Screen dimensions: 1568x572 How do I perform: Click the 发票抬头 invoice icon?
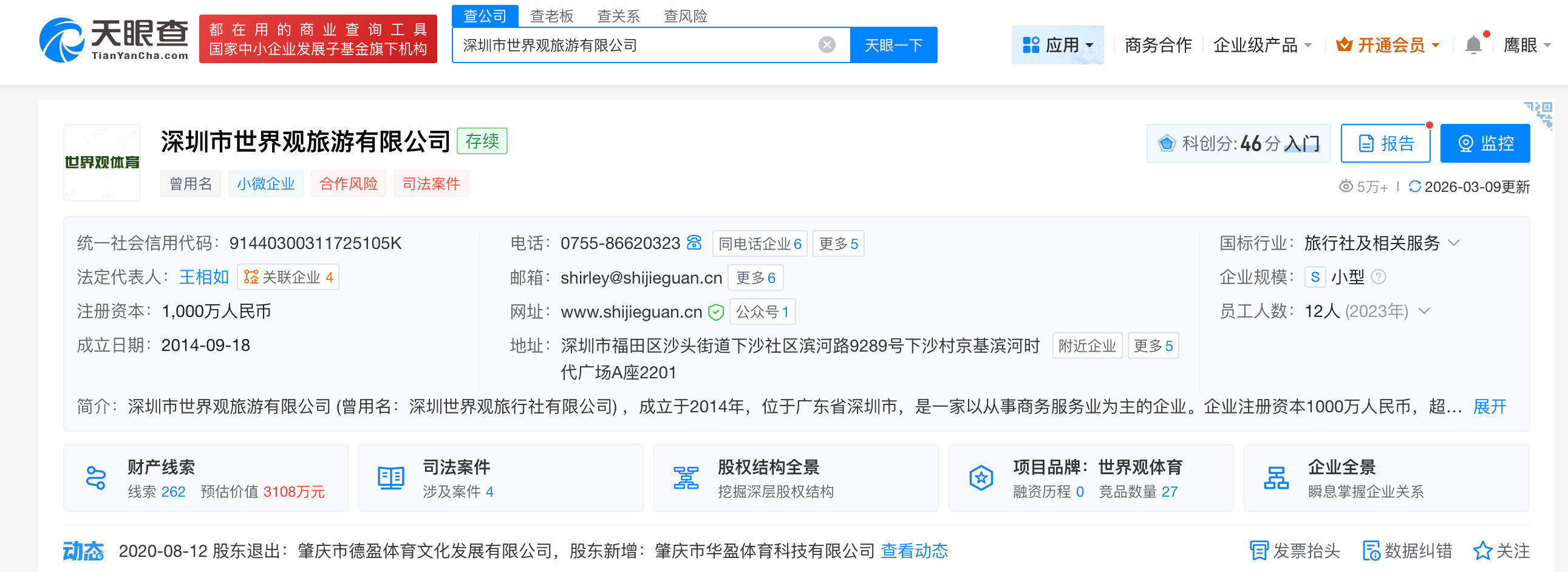click(x=1259, y=551)
